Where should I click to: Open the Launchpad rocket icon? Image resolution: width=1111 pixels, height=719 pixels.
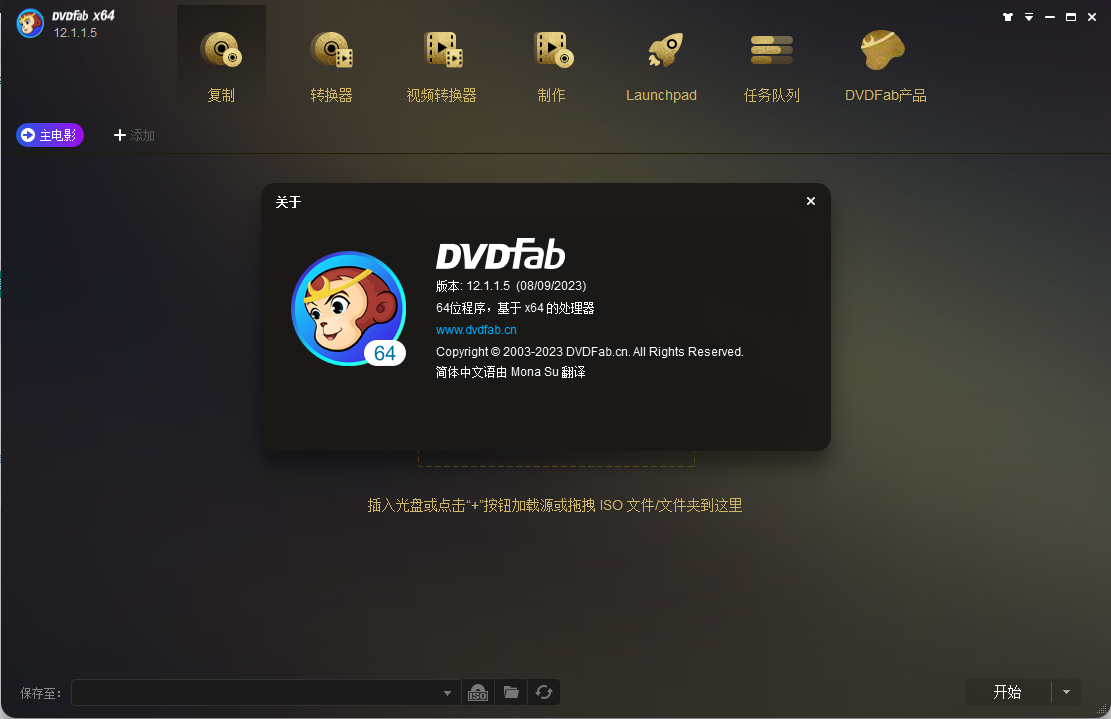pyautogui.click(x=665, y=50)
